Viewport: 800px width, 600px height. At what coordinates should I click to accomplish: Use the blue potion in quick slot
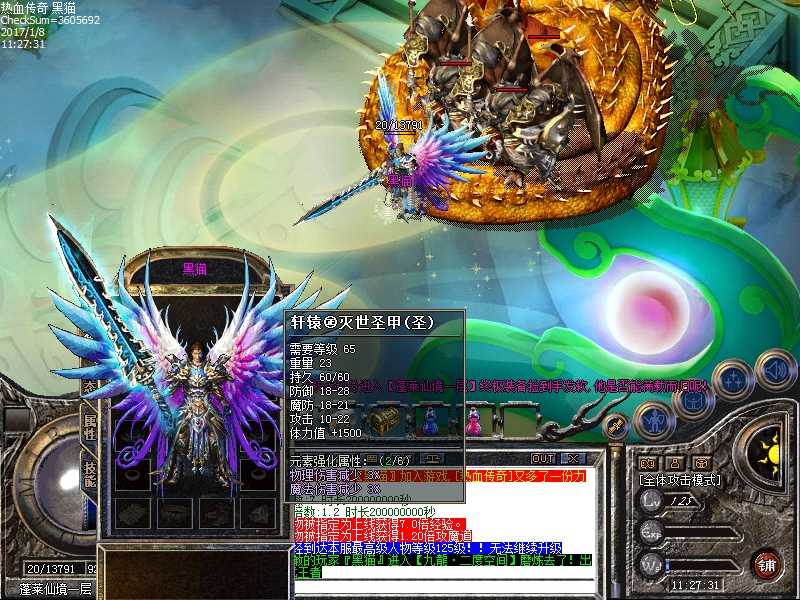(429, 420)
